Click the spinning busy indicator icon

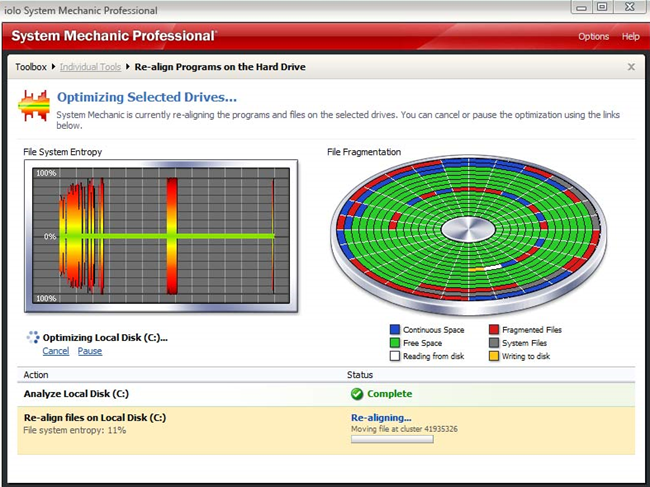pos(33,337)
